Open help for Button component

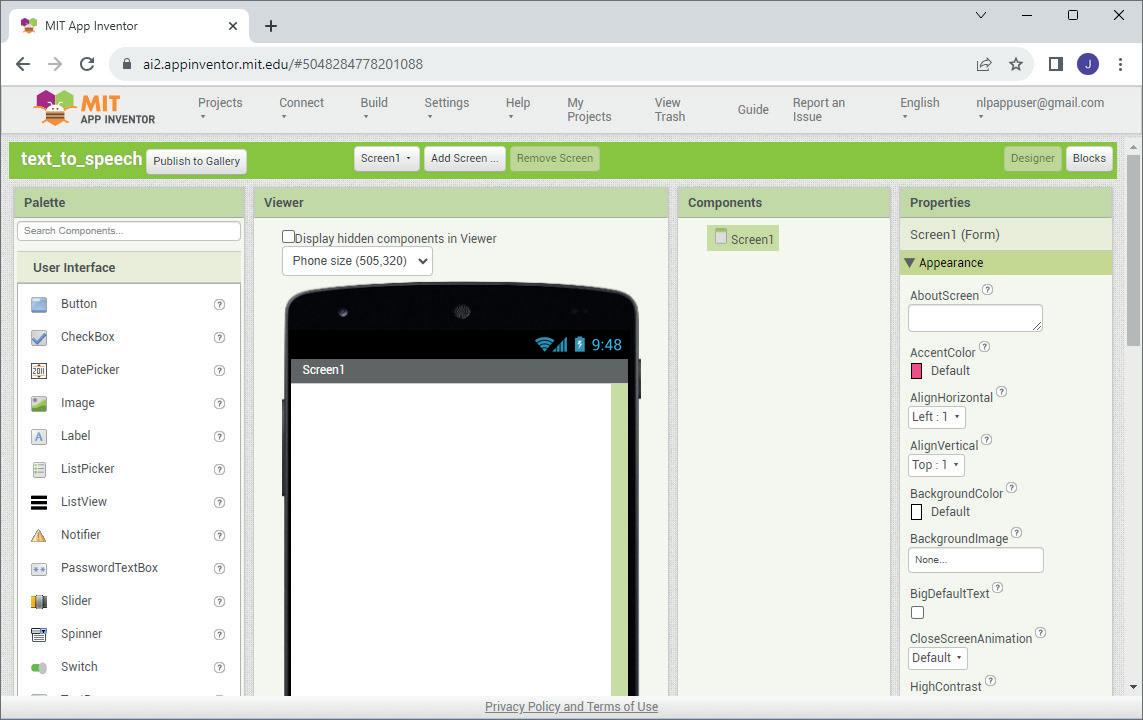point(219,305)
